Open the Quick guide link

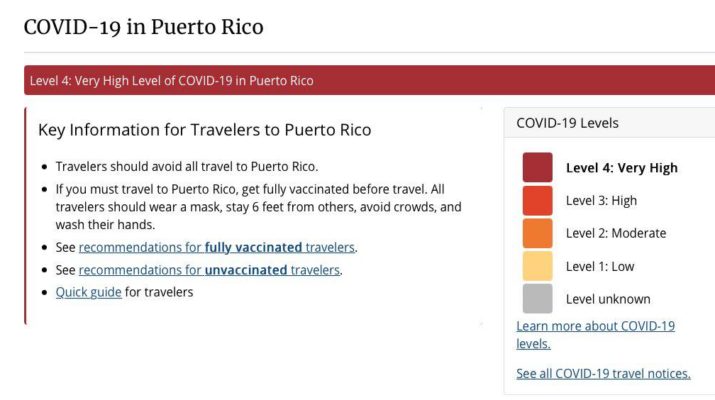[x=88, y=292]
